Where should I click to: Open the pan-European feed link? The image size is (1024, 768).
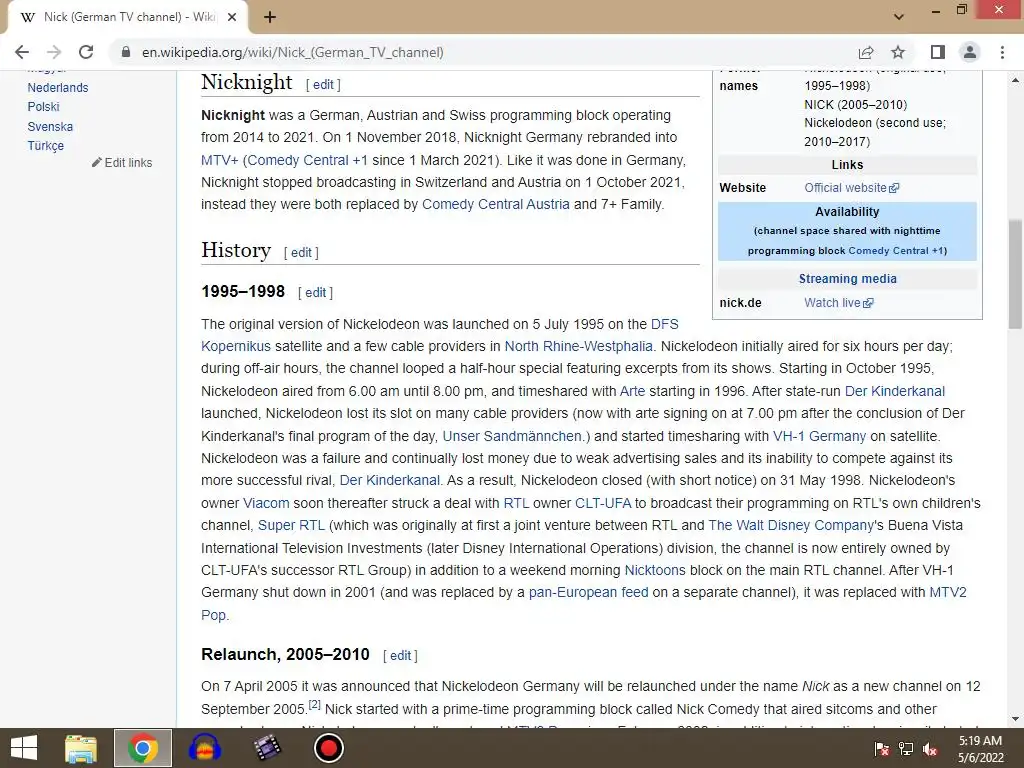(588, 592)
